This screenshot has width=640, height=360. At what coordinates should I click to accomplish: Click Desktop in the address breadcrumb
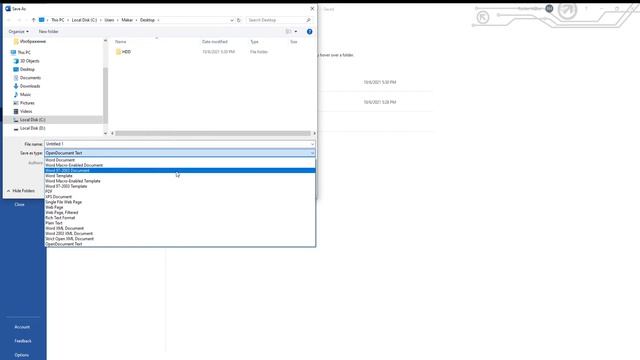click(147, 20)
